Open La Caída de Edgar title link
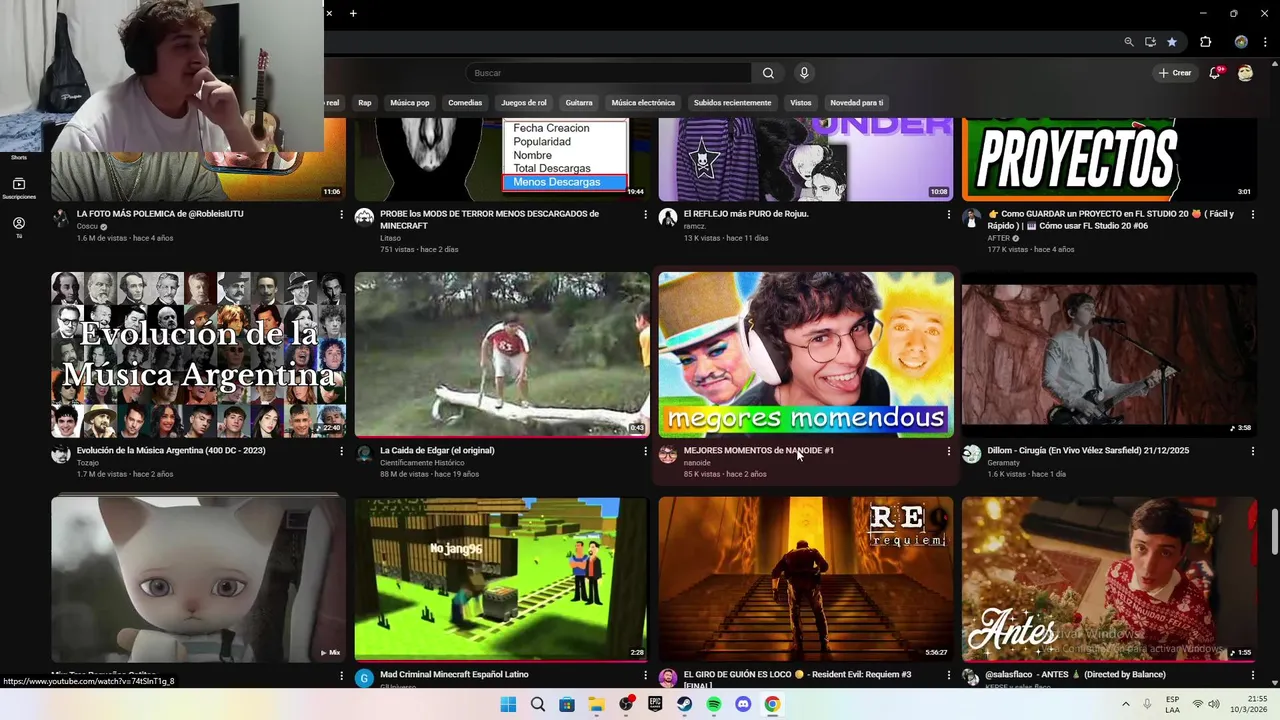The image size is (1280, 720). (x=438, y=451)
